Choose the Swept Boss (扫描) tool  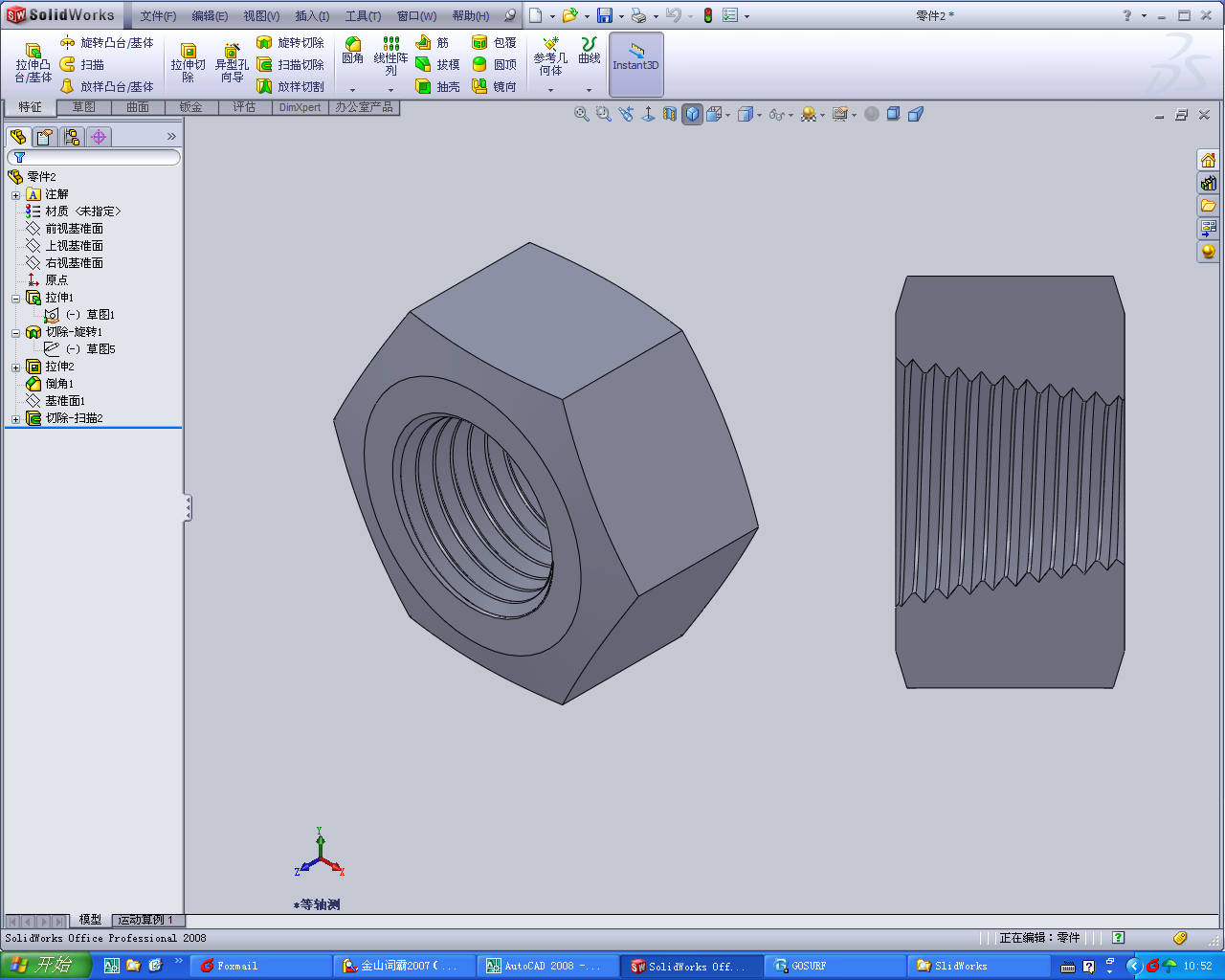pos(82,64)
